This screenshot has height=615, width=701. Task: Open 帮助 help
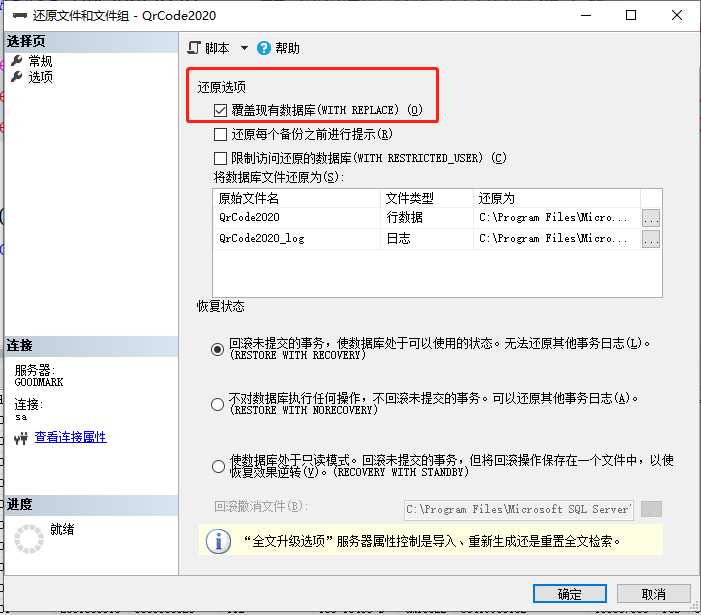[x=278, y=48]
